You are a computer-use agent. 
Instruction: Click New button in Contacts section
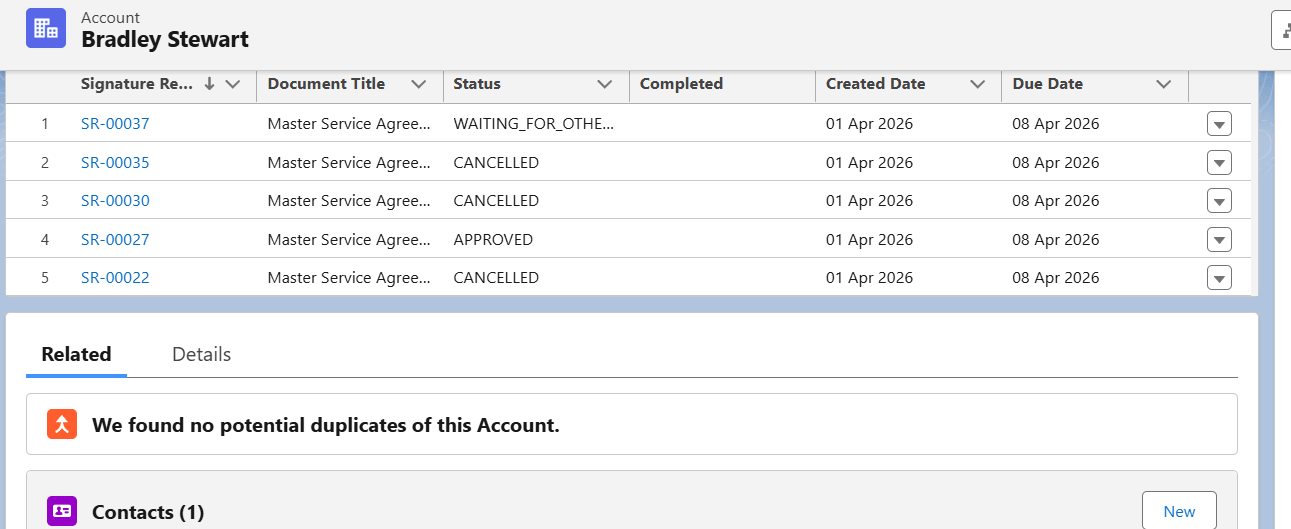tap(1179, 511)
